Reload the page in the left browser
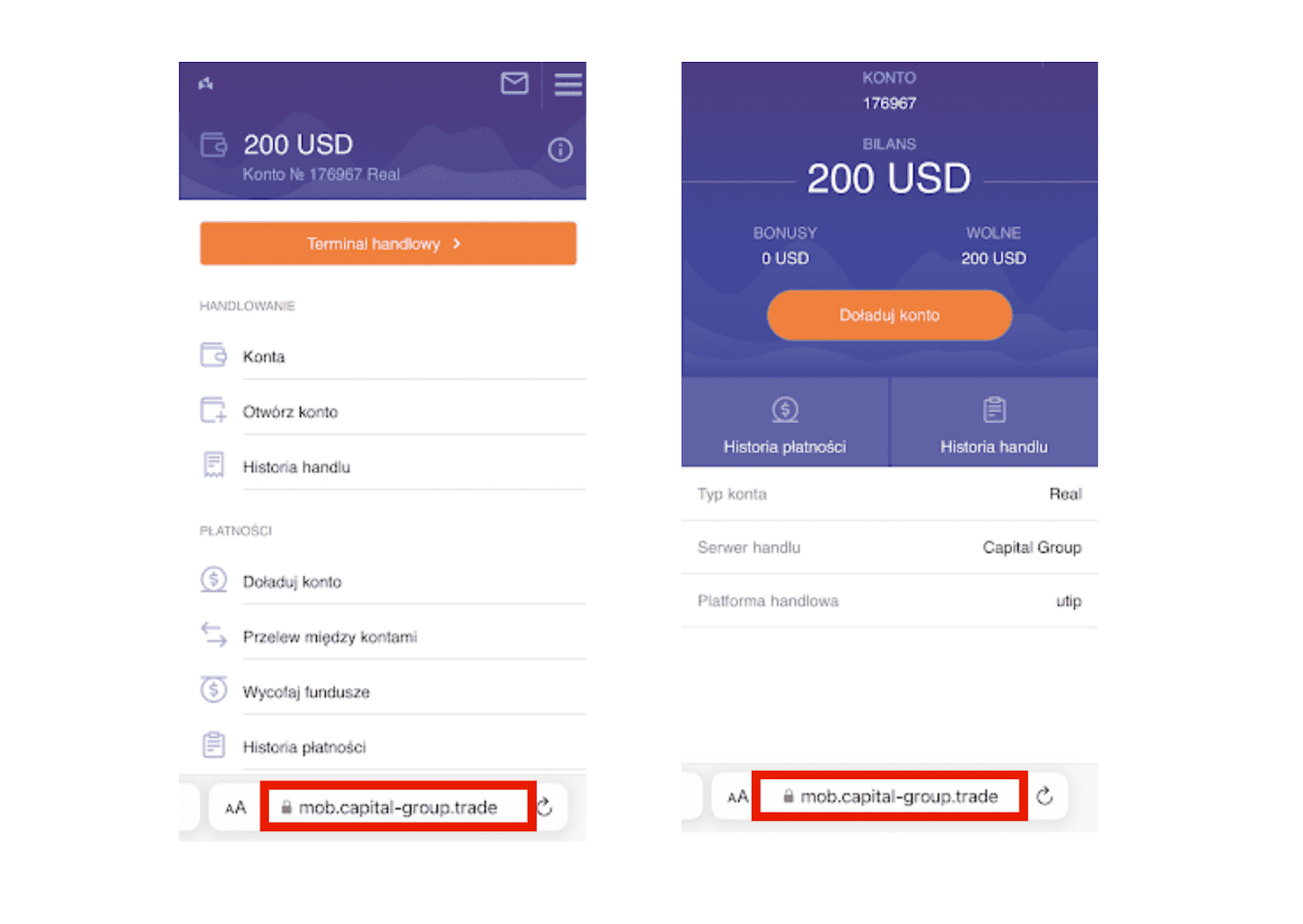This screenshot has height=924, width=1303. pyautogui.click(x=545, y=807)
